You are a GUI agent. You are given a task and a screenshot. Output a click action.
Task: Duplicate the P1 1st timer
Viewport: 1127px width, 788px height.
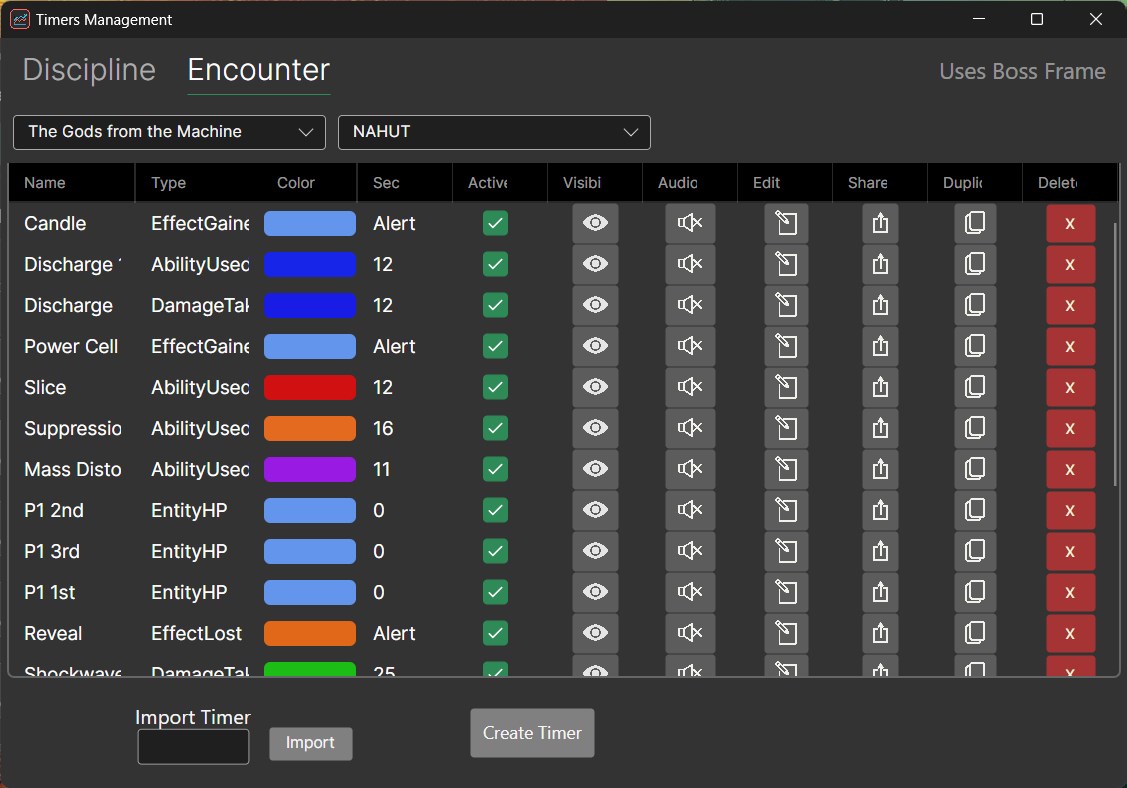[x=975, y=592]
